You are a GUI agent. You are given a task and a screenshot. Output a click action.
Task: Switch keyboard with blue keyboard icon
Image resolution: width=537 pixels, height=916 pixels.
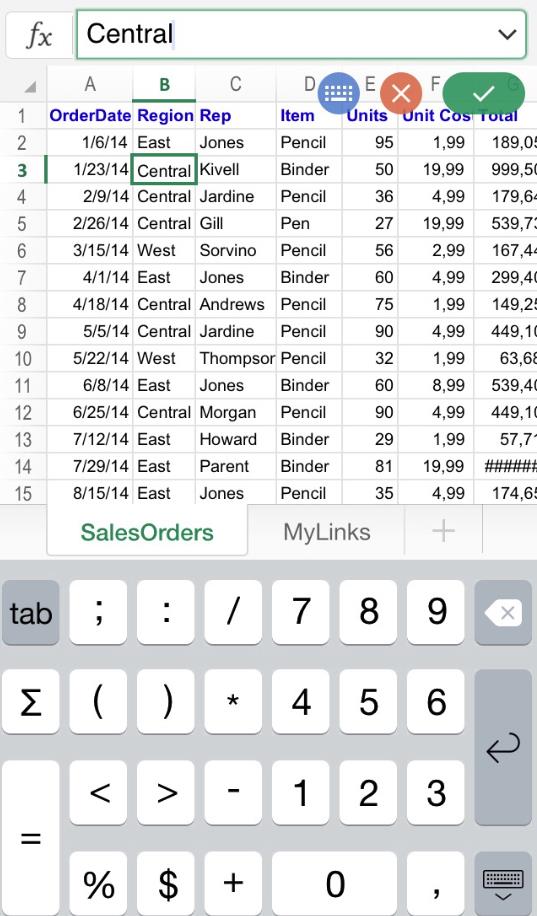point(339,93)
